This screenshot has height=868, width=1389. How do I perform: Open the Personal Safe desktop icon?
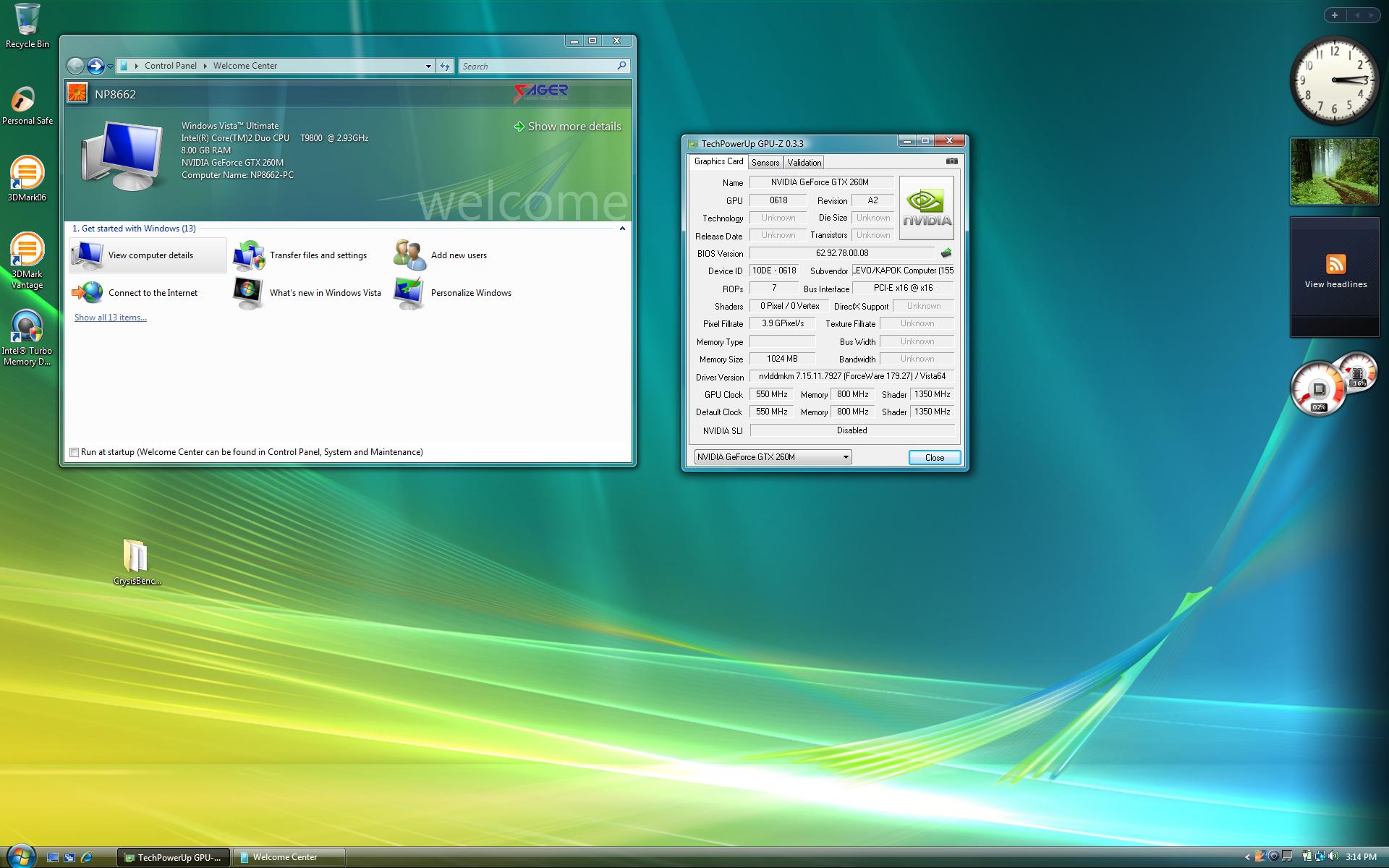click(x=27, y=105)
